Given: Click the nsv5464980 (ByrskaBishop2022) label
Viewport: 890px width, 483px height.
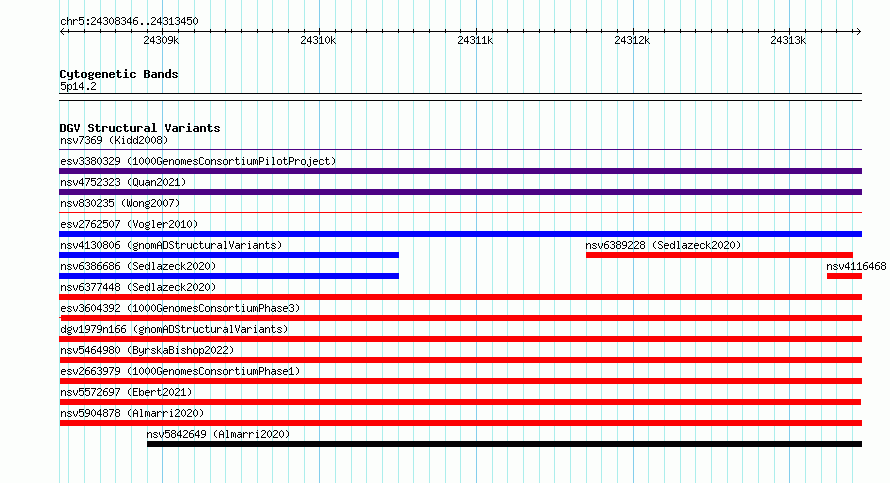Looking at the screenshot, I should [148, 351].
